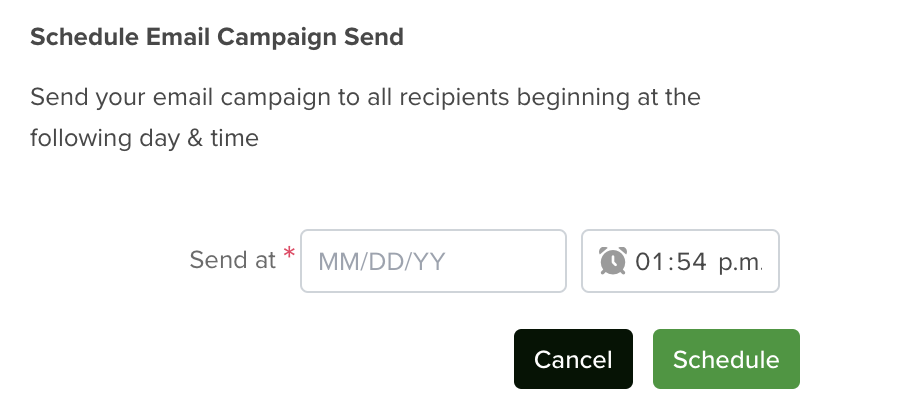The height and width of the screenshot is (408, 898).
Task: Click the green Schedule button
Action: [x=726, y=359]
